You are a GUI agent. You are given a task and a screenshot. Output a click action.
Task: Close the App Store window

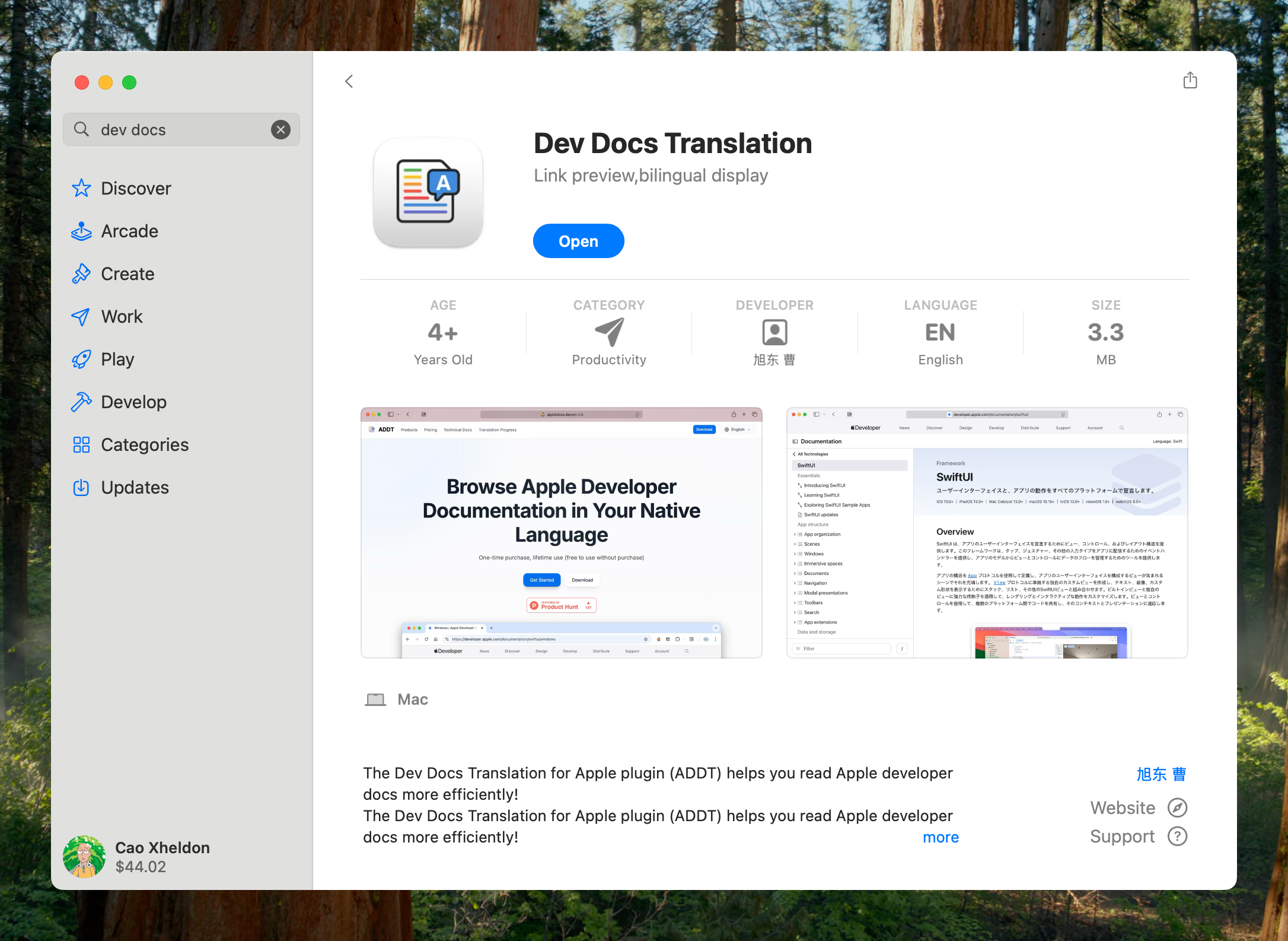click(x=82, y=82)
